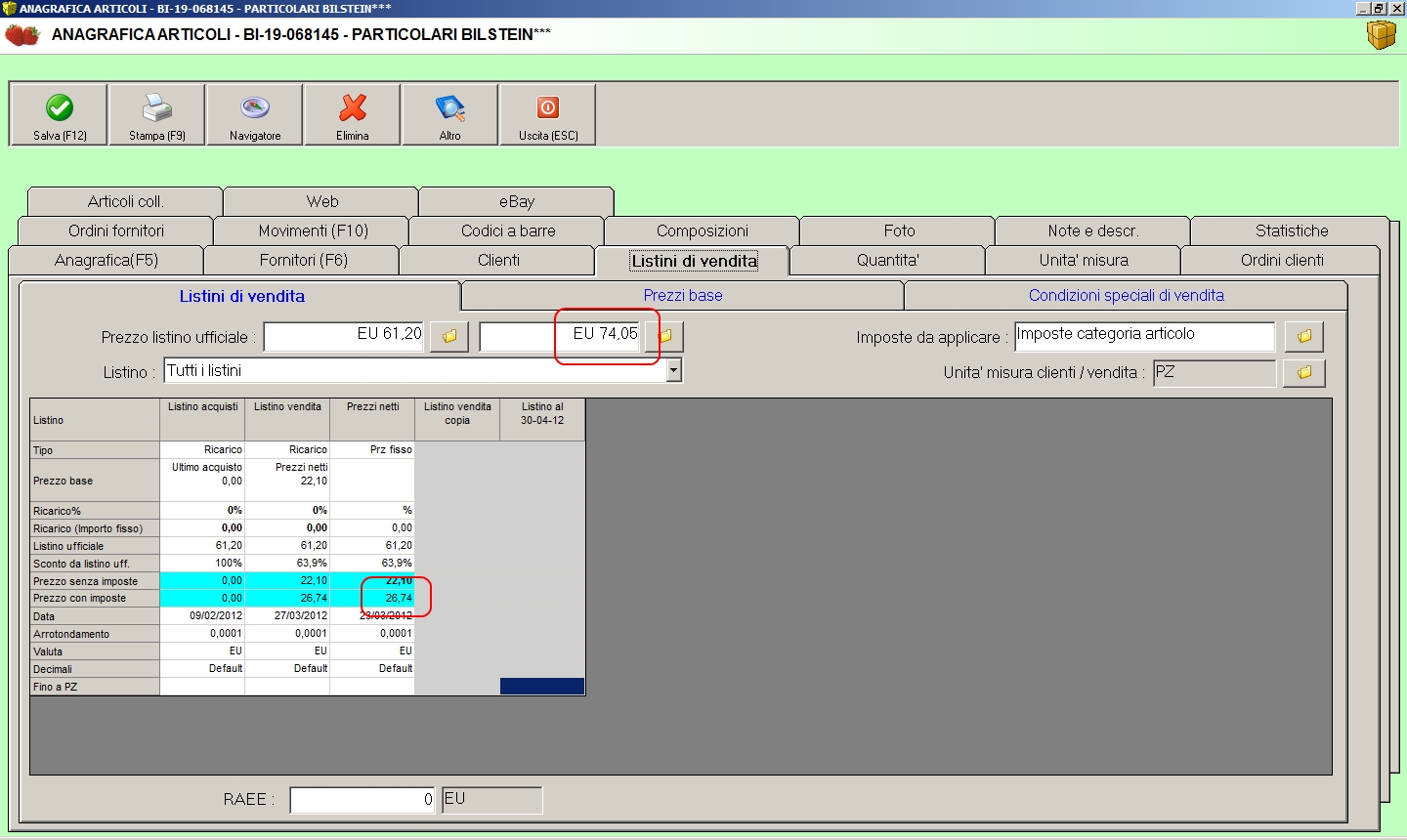Click the RAEE input field
Image resolution: width=1407 pixels, height=840 pixels.
click(362, 800)
